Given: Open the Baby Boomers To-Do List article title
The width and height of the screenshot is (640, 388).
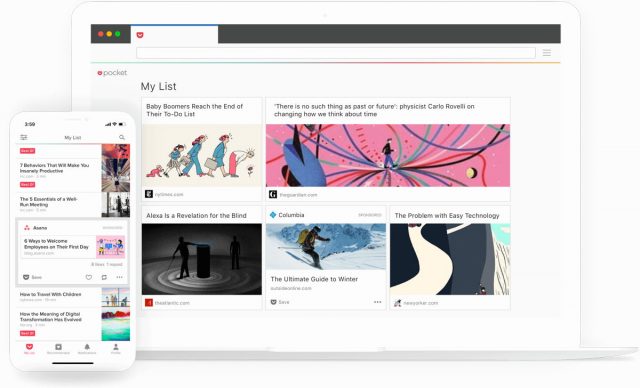Looking at the screenshot, I should tap(194, 110).
